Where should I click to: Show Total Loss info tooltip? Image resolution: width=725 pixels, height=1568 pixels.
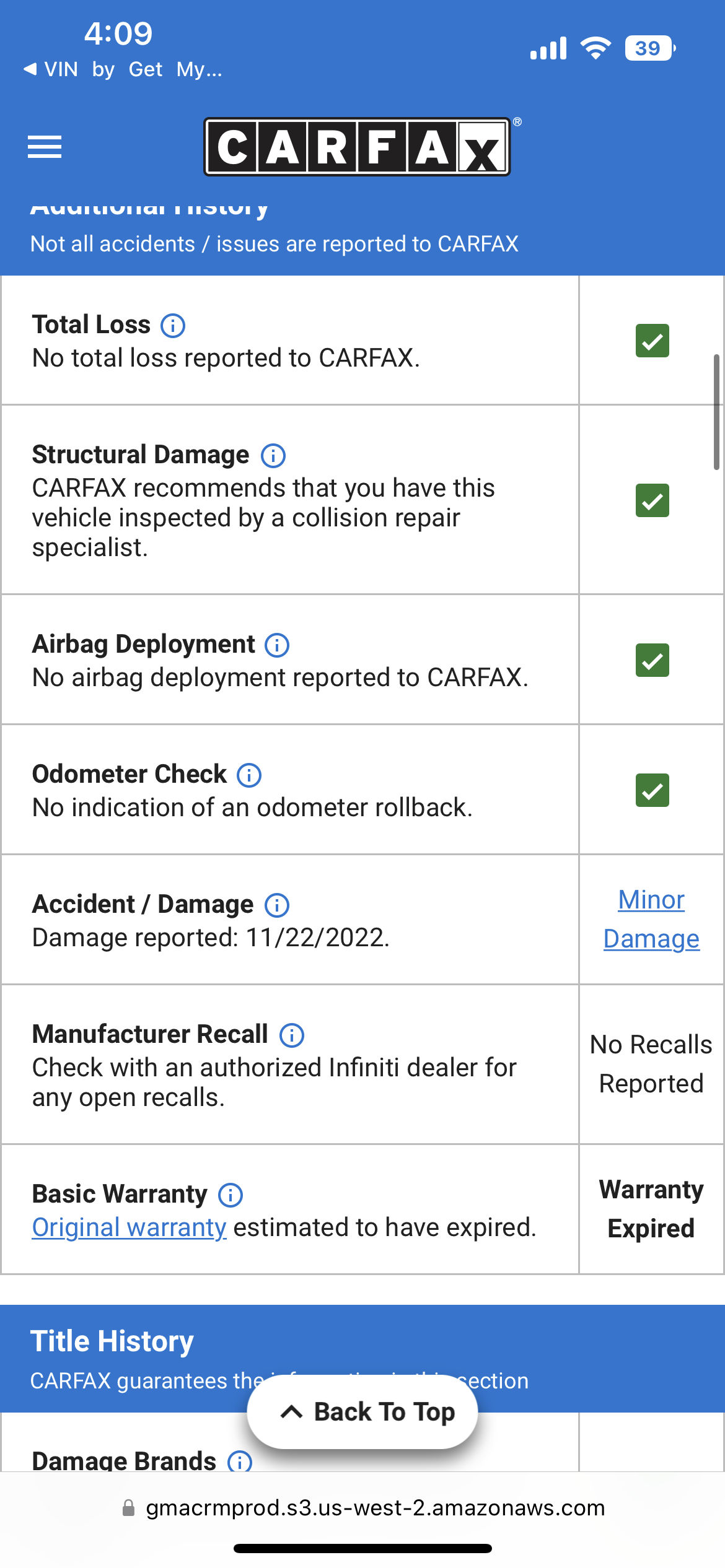coord(173,325)
